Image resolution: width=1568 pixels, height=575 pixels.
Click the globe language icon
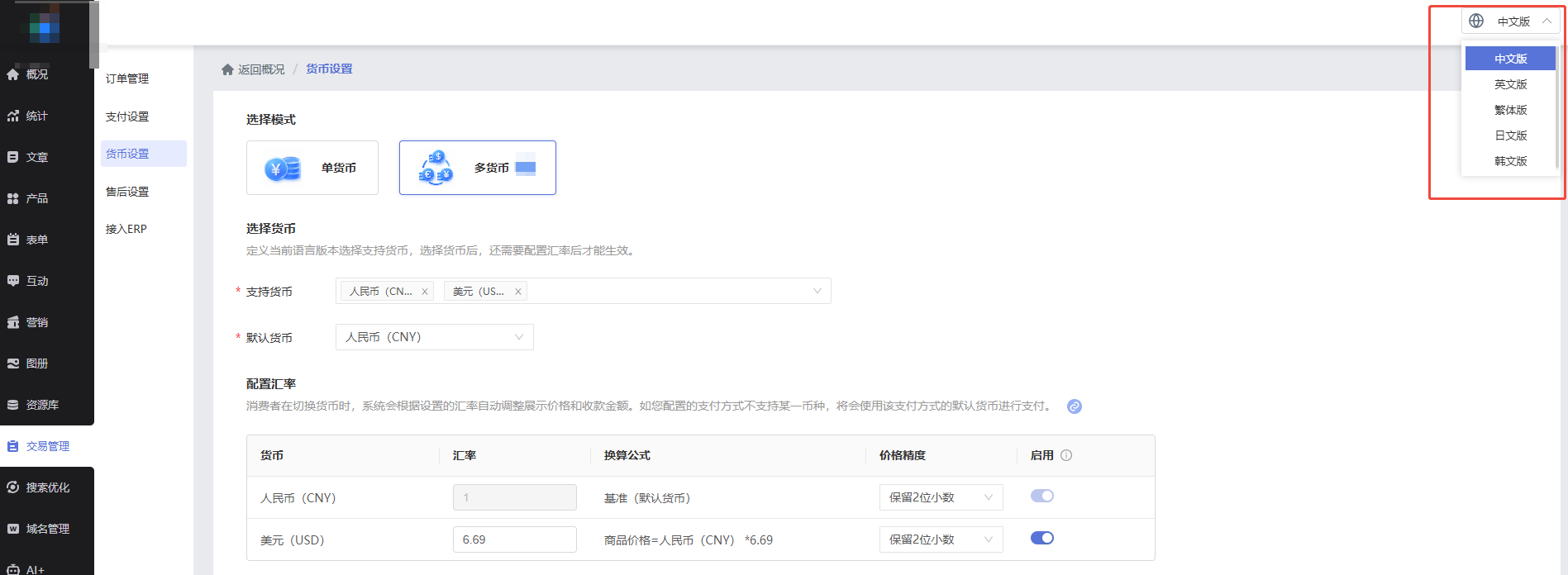pyautogui.click(x=1476, y=21)
